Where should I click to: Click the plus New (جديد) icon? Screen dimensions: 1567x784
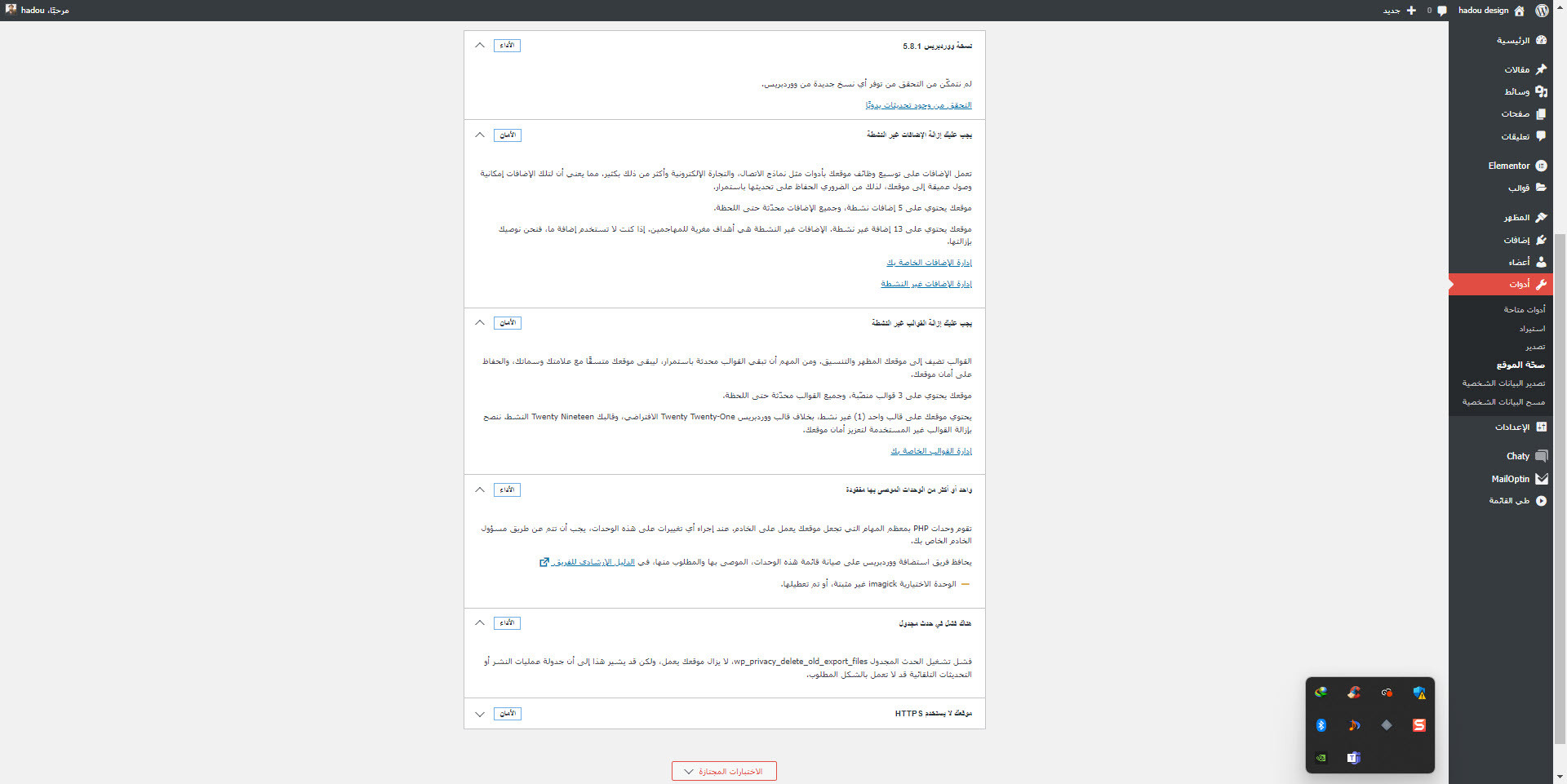1411,11
